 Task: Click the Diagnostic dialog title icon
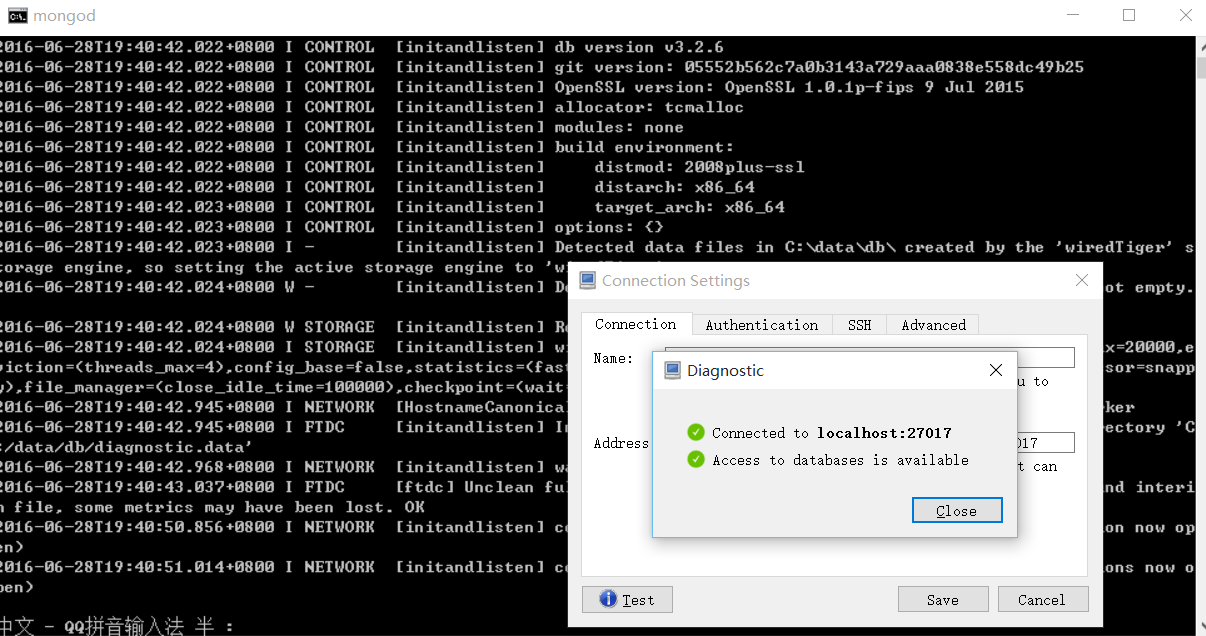[x=673, y=371]
